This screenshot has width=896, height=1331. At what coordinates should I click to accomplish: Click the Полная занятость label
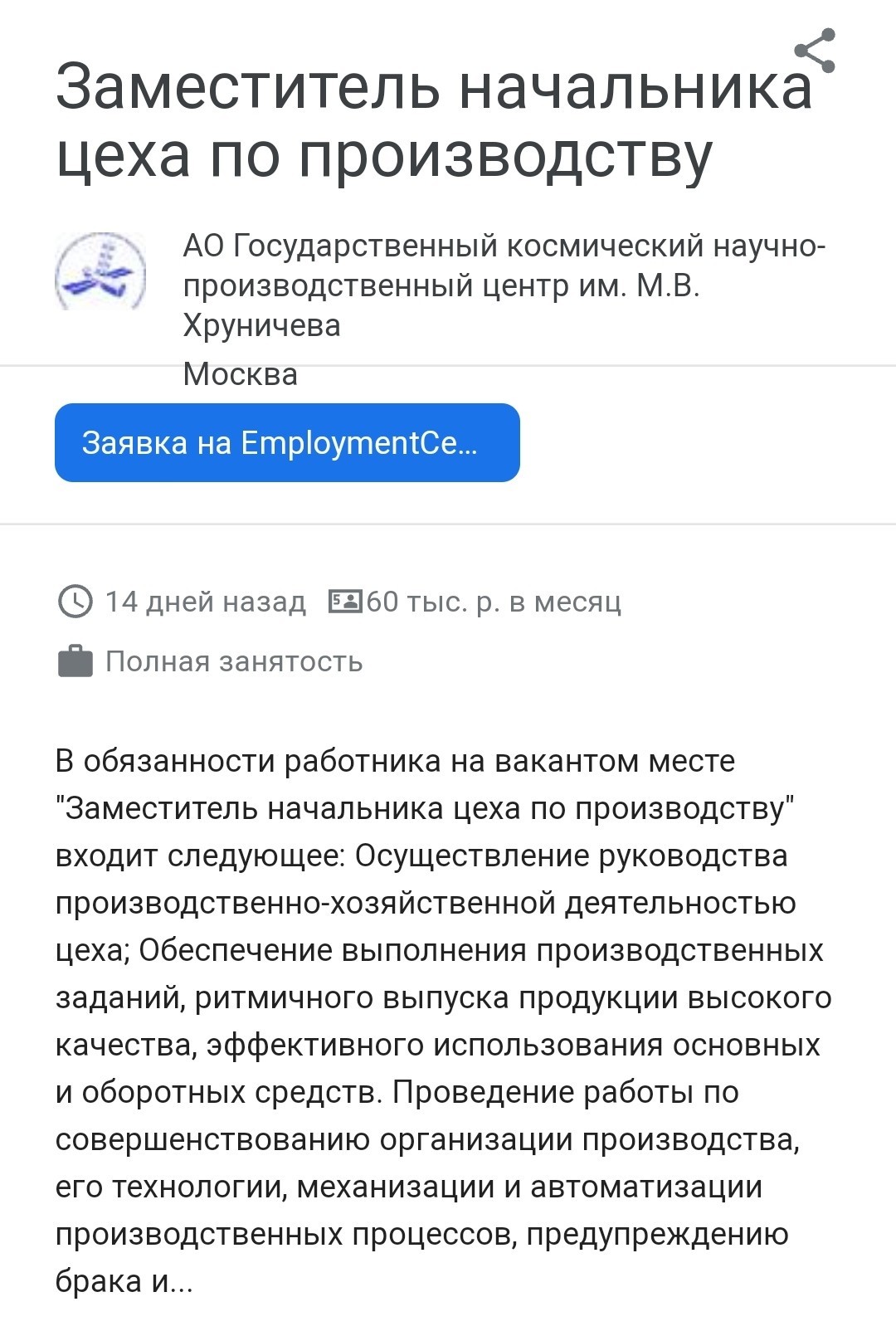(234, 661)
